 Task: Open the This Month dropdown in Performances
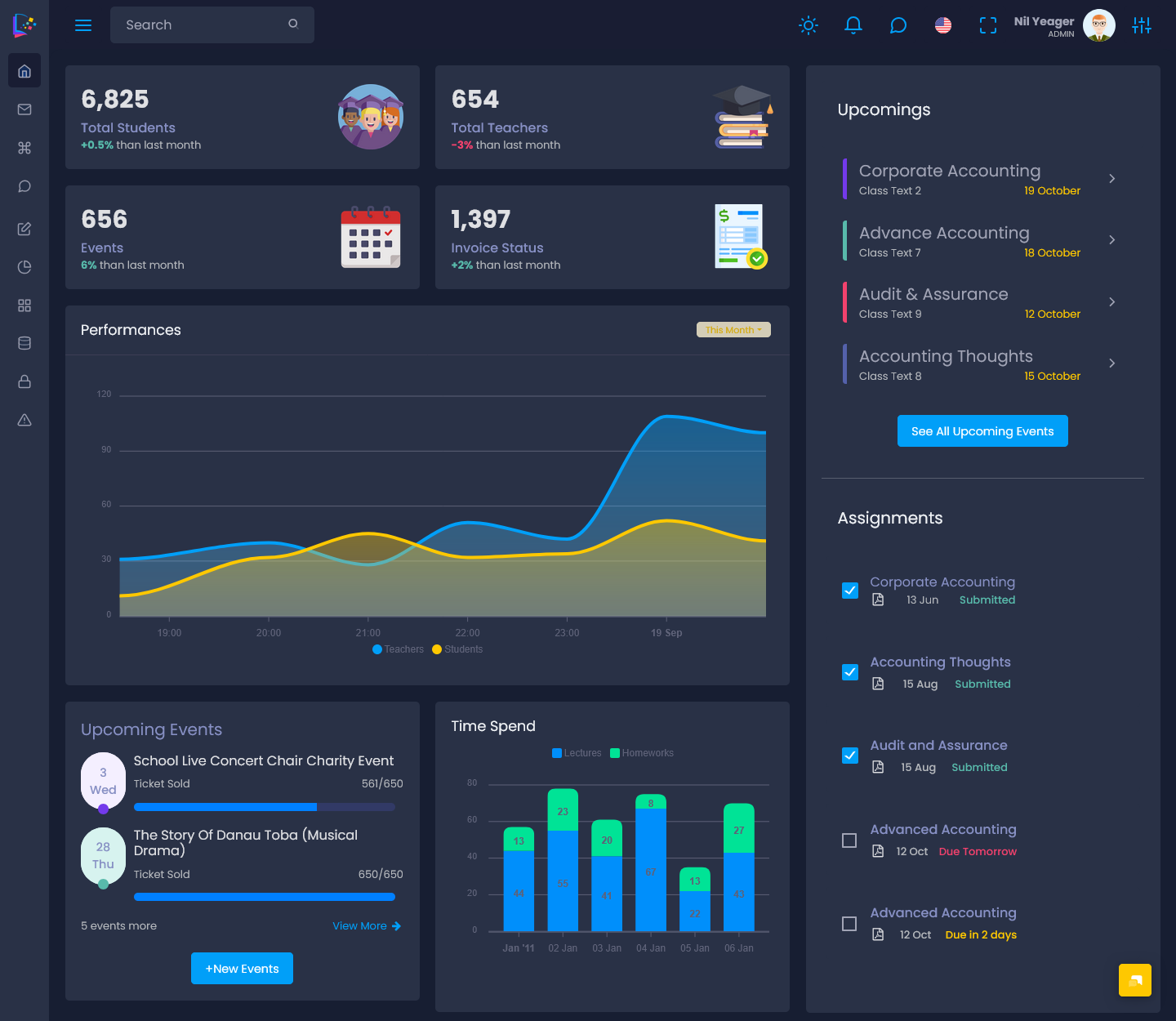[733, 330]
